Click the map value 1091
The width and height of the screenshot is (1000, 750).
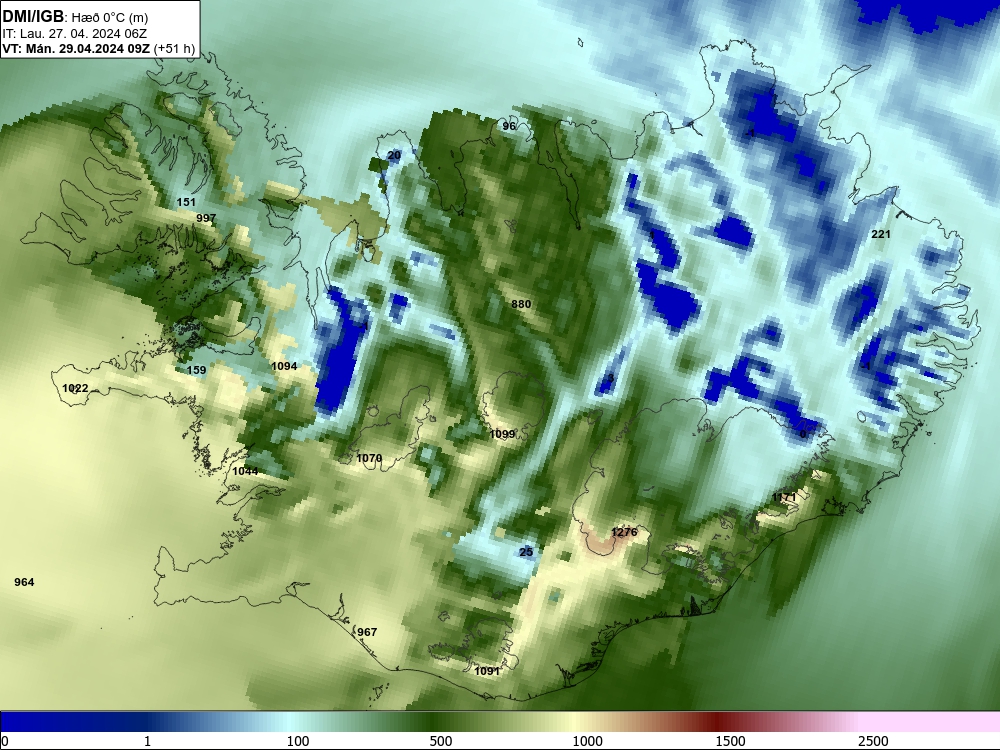(487, 671)
